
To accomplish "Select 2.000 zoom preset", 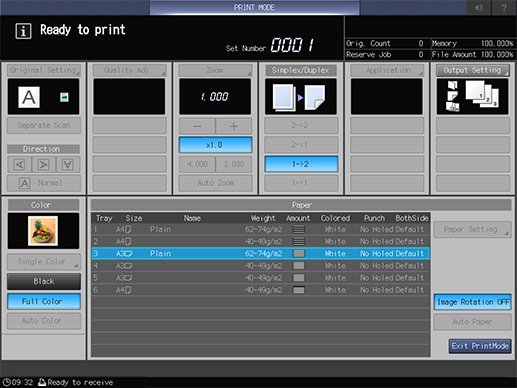I will tap(234, 164).
